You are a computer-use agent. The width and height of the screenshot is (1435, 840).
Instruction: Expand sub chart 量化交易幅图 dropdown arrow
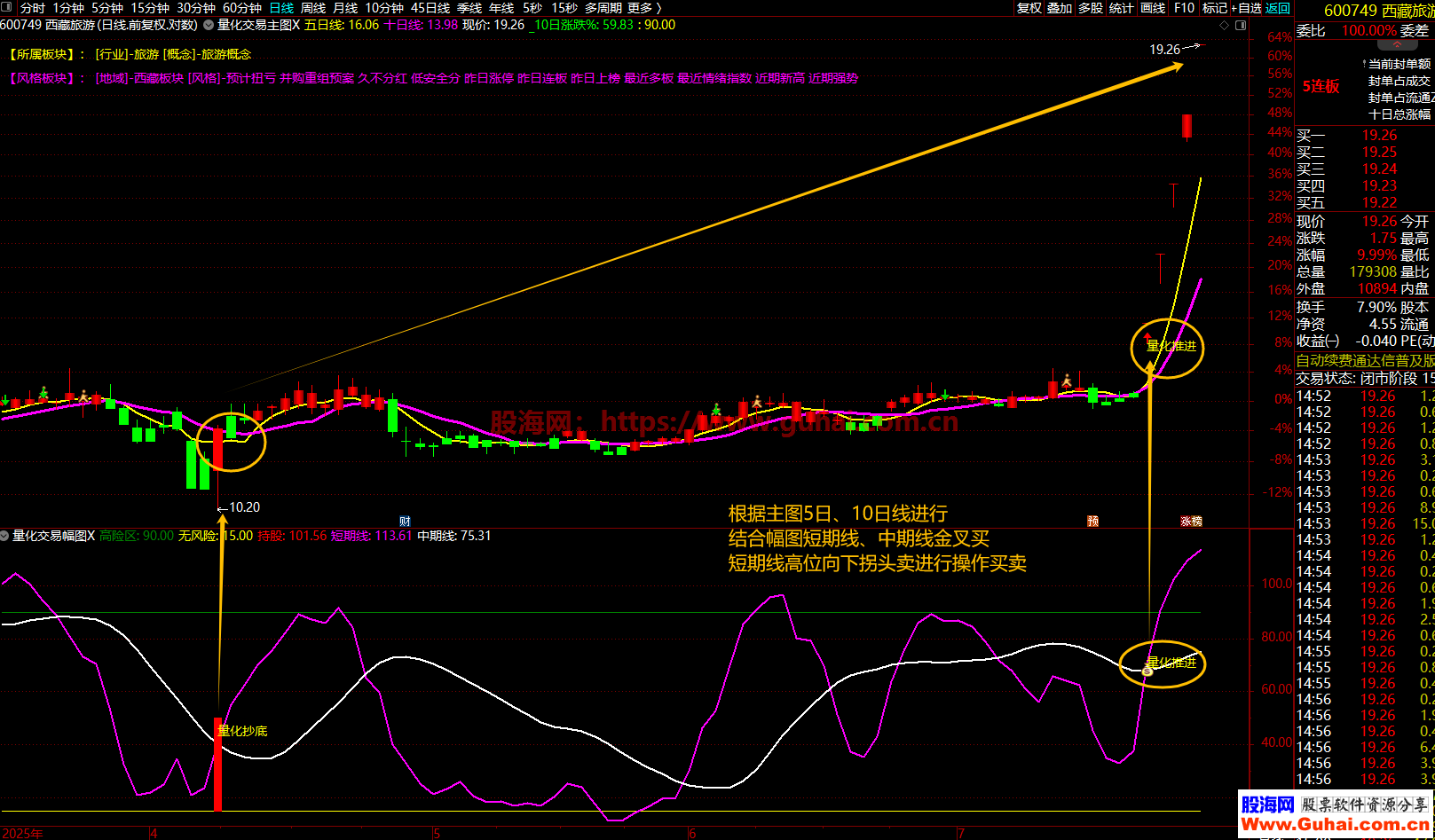(5, 536)
